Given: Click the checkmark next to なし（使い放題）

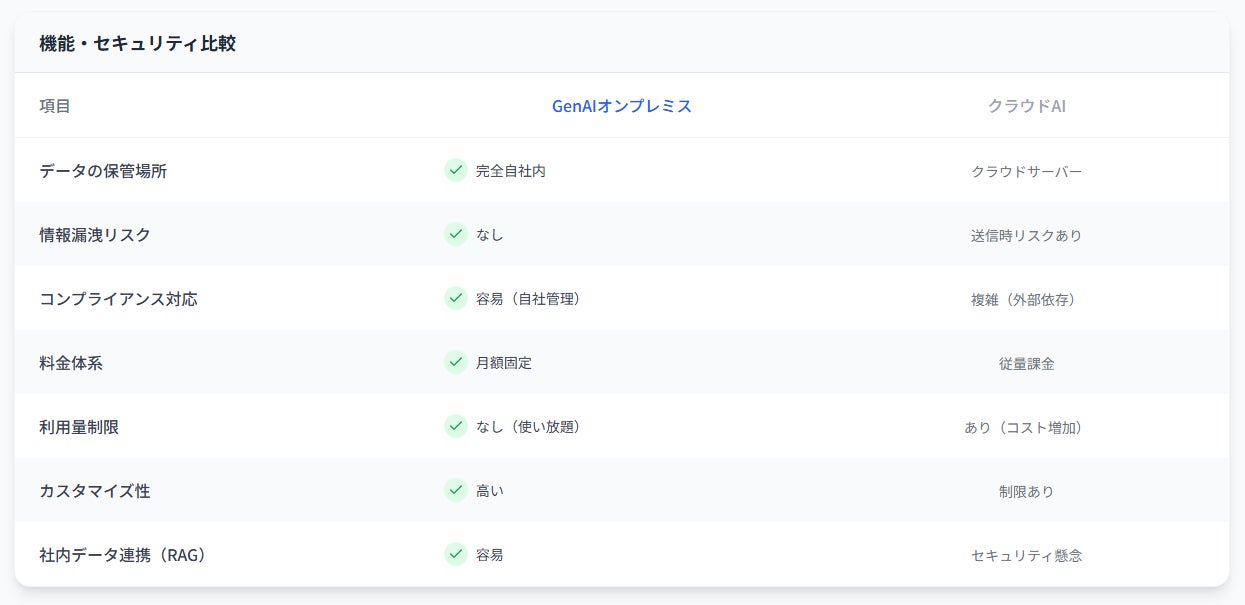Looking at the screenshot, I should 456,426.
